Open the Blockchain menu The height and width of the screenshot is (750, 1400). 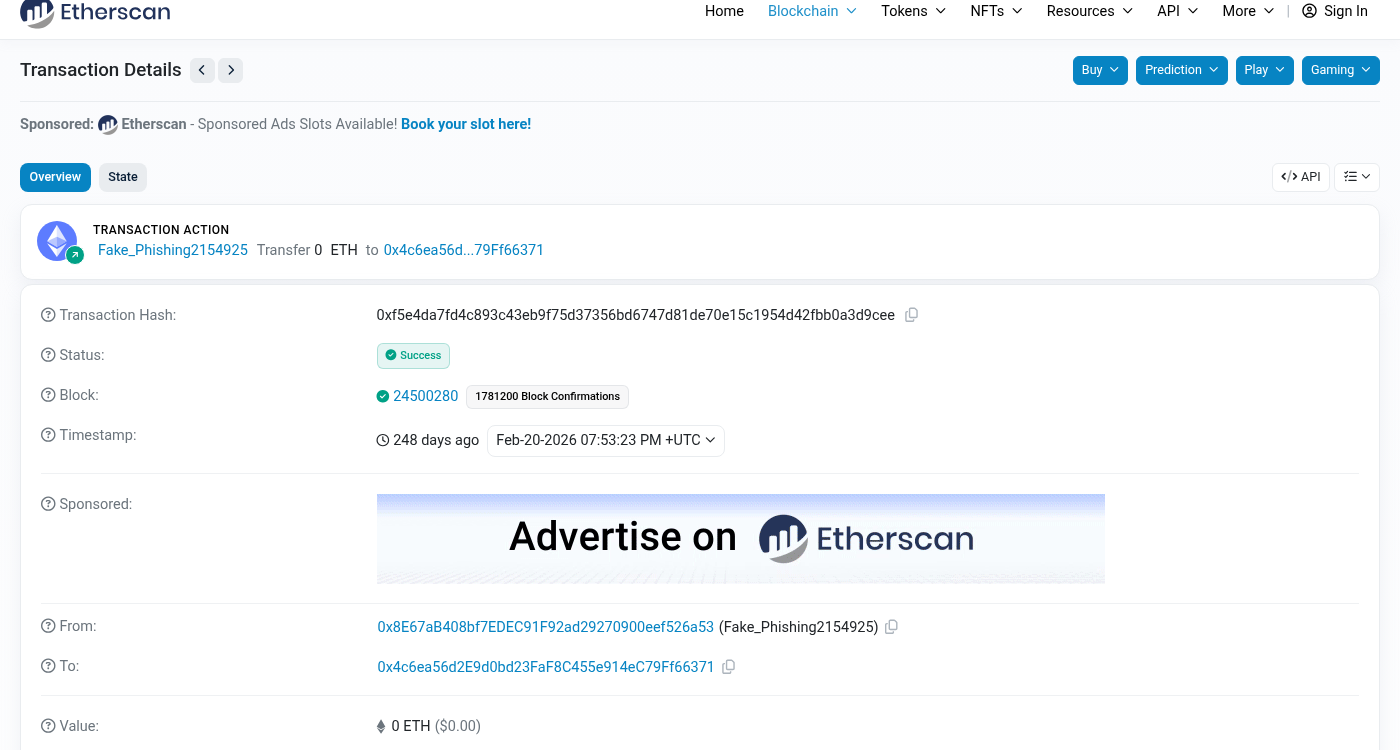pyautogui.click(x=812, y=11)
